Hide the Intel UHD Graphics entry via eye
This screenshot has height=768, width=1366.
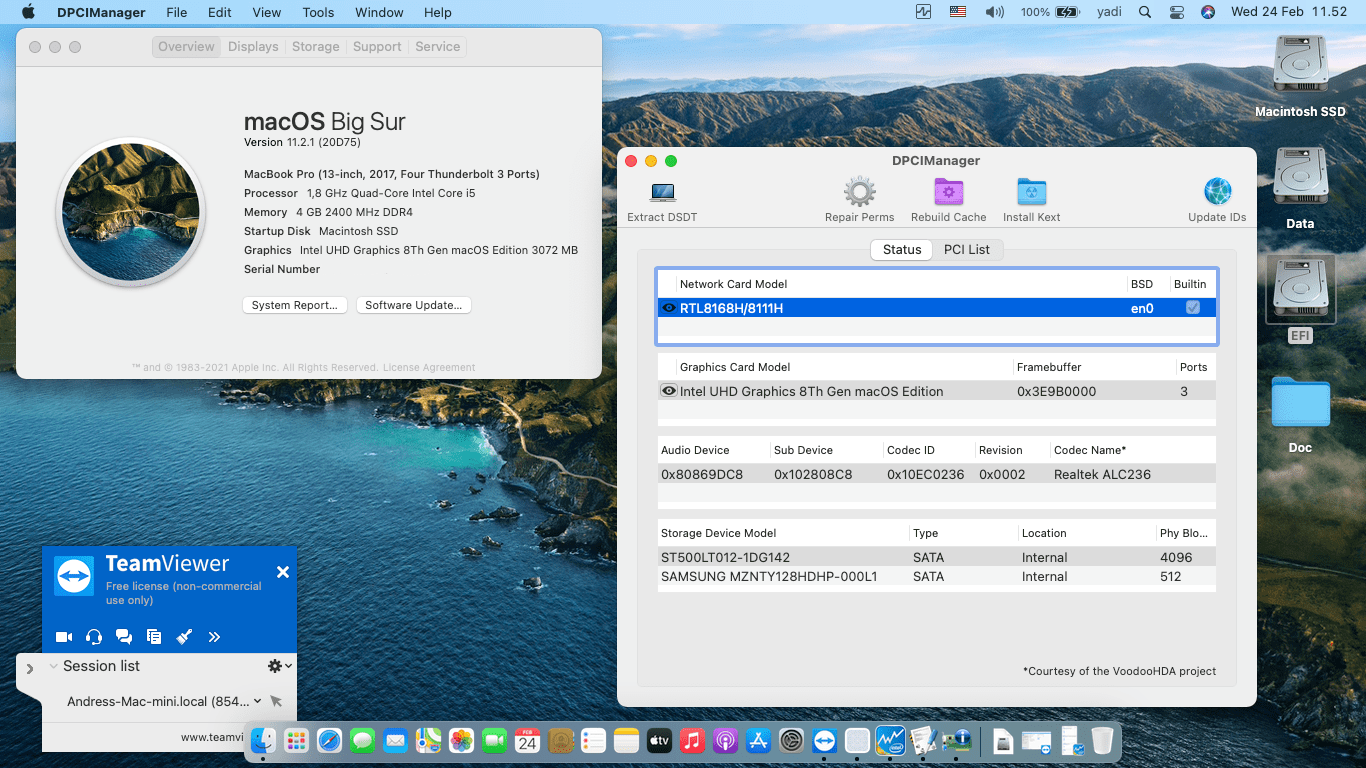pyautogui.click(x=668, y=391)
